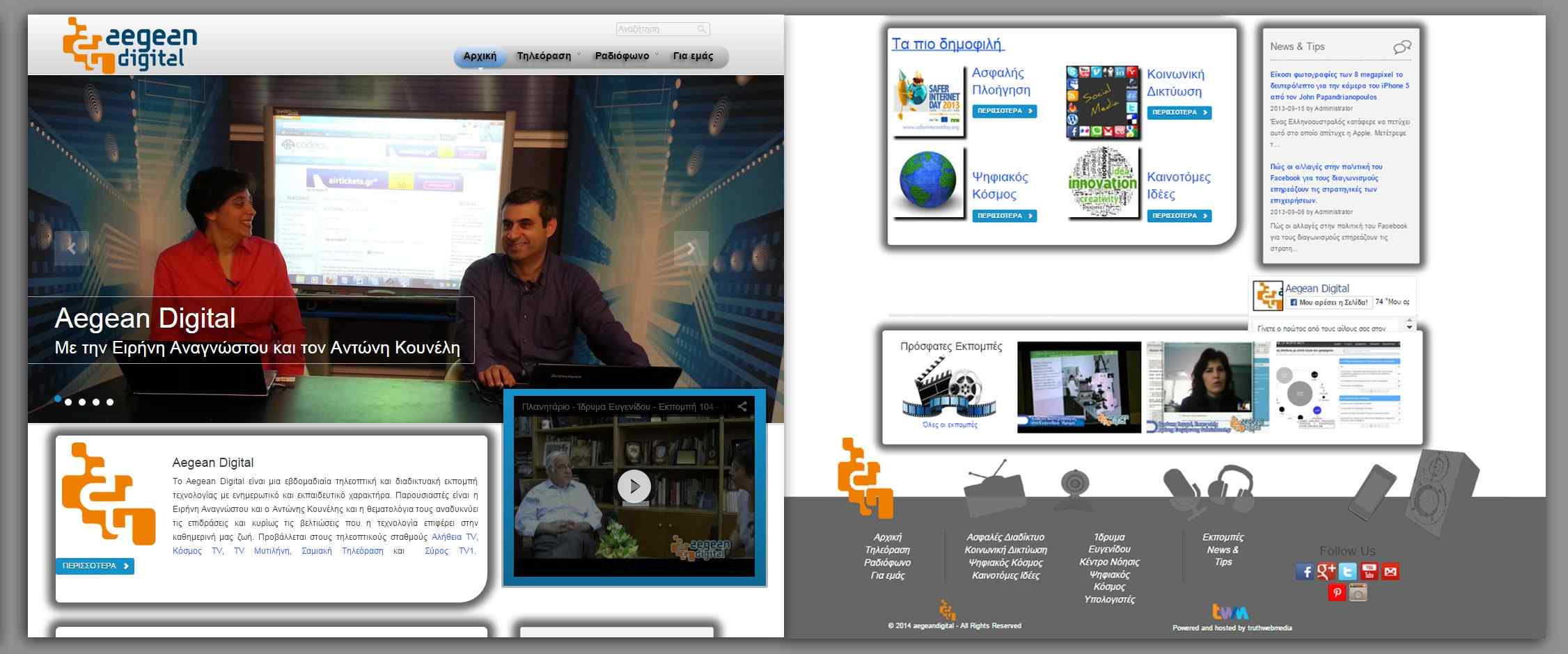The image size is (1568, 654).
Task: Click the Facebook widget scrollbar arrows
Action: [x=1410, y=325]
